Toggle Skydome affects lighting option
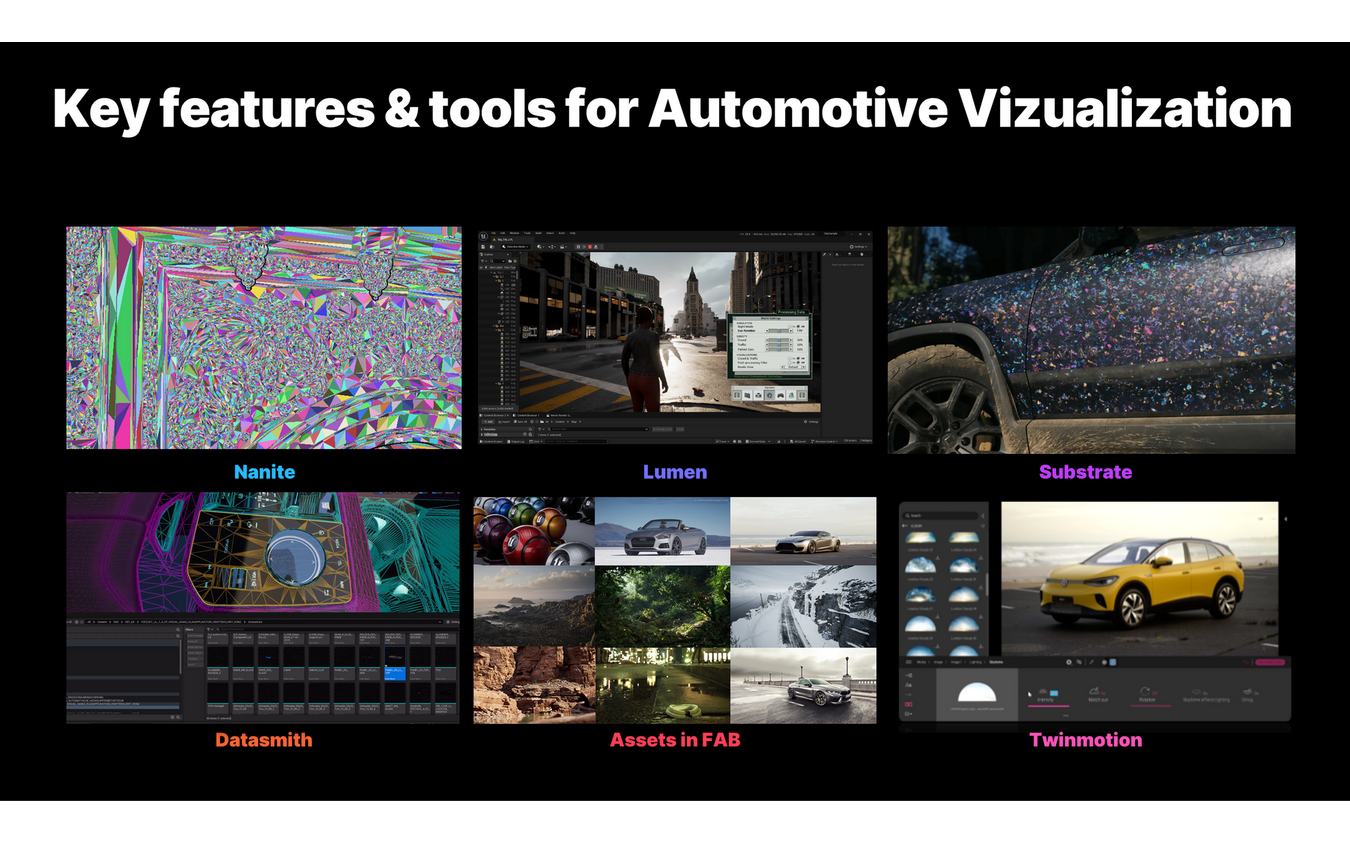 1197,692
